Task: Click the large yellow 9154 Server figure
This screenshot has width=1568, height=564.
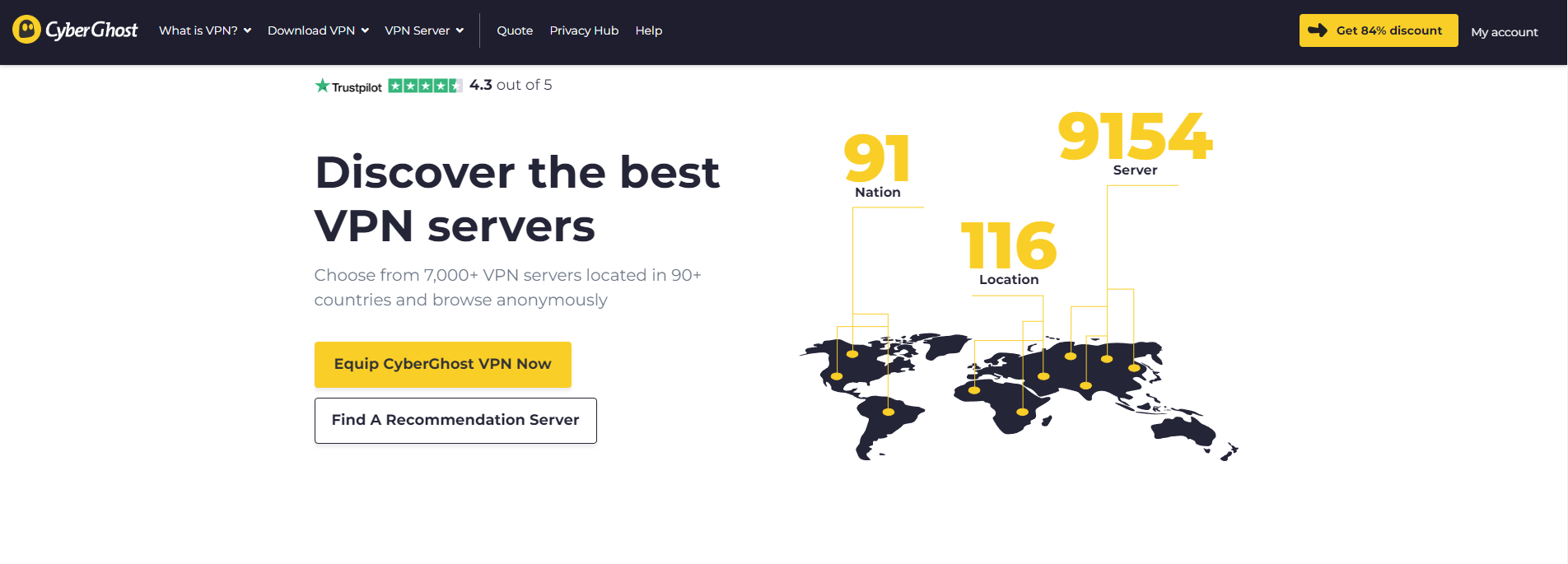Action: click(1135, 137)
